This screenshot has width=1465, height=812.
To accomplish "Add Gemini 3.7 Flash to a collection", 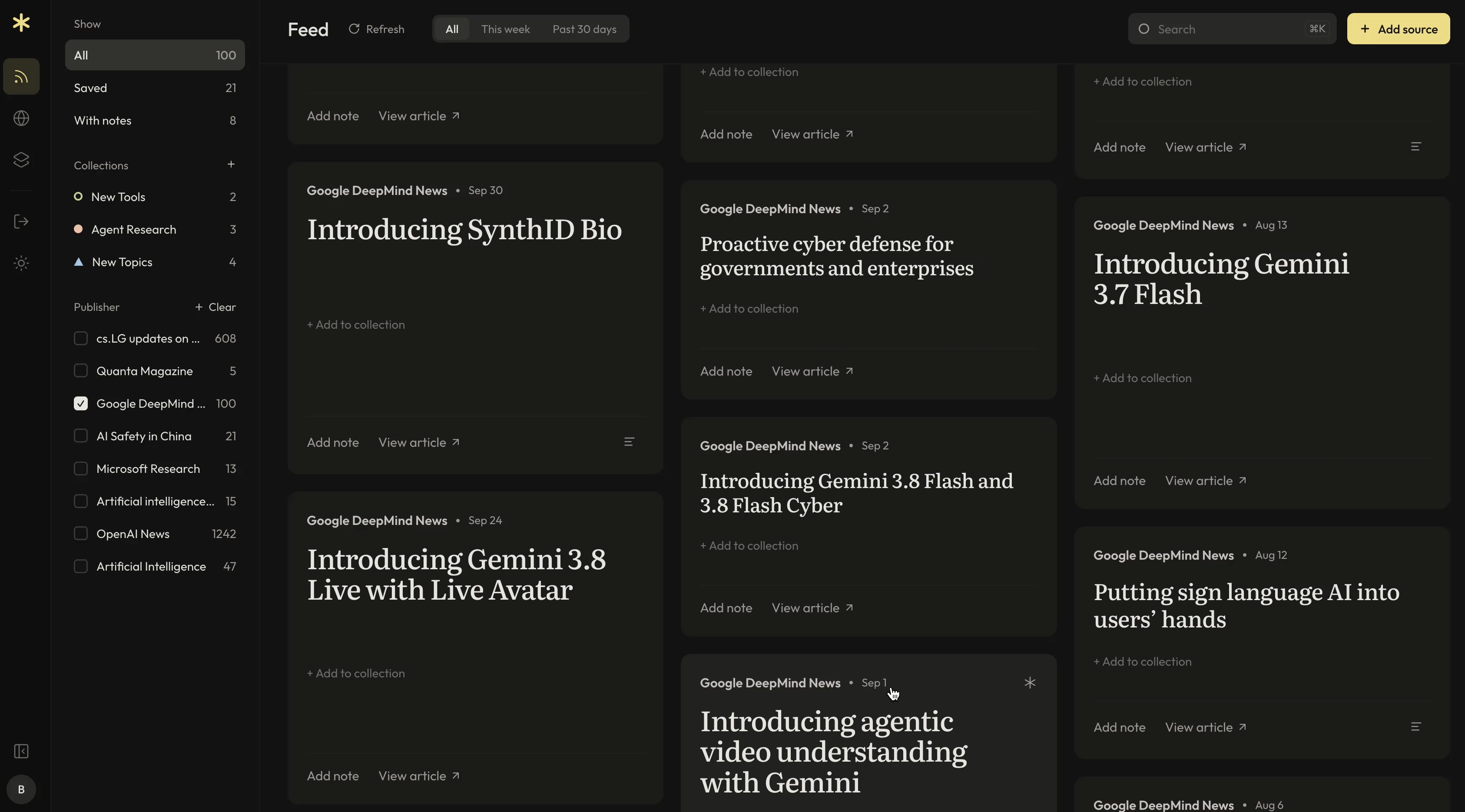I will (1142, 378).
